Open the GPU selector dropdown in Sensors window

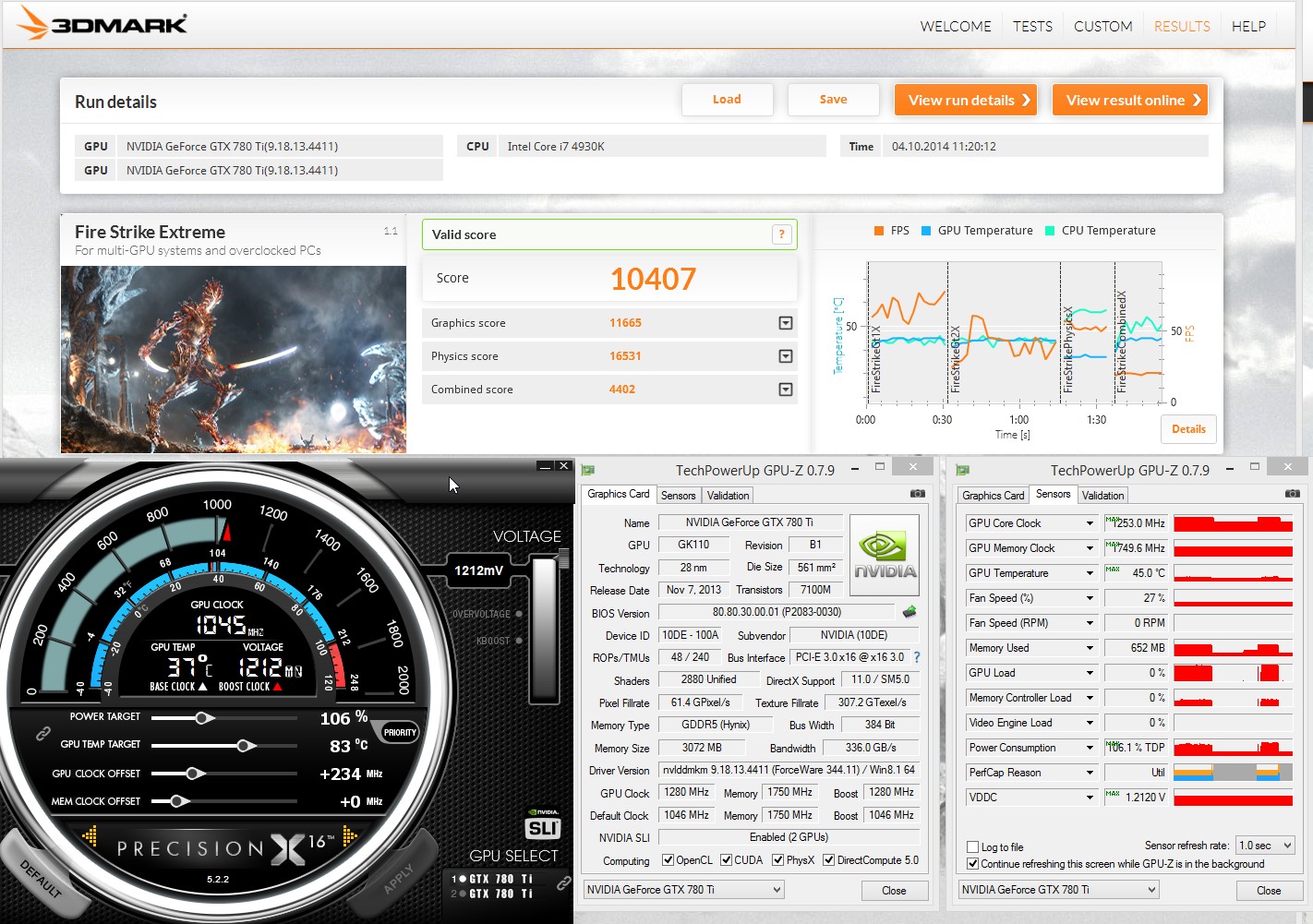(x=1058, y=890)
